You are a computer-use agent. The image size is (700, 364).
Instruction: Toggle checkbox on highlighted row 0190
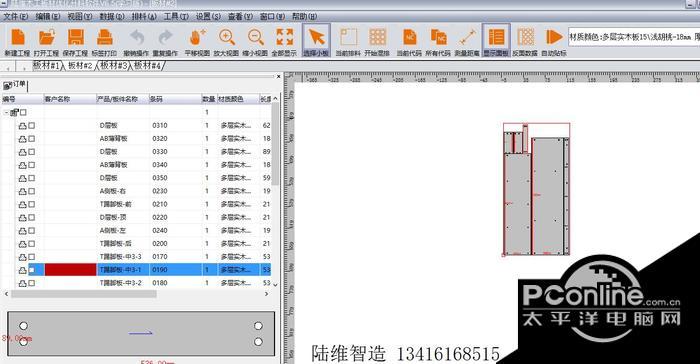[x=32, y=270]
